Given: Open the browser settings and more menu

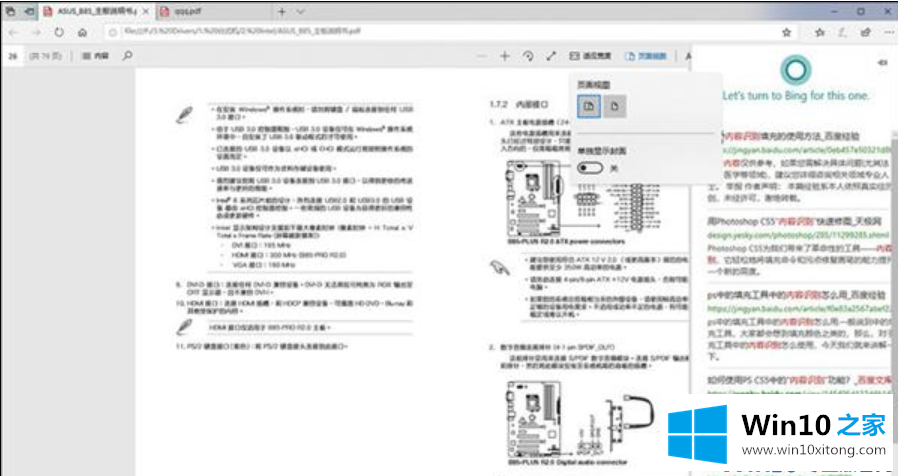Looking at the screenshot, I should 889,32.
